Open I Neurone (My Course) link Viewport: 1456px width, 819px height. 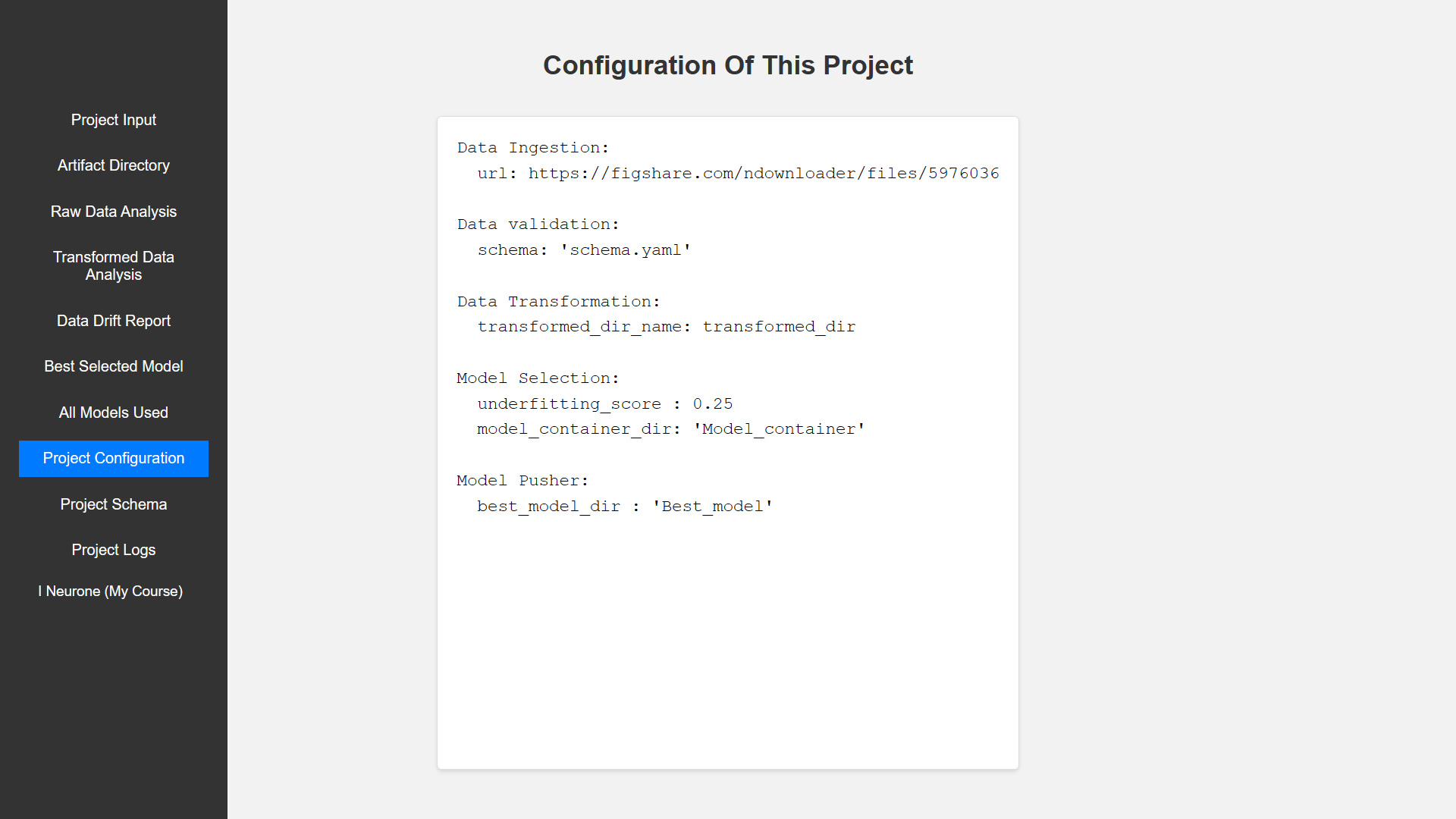[x=111, y=591]
